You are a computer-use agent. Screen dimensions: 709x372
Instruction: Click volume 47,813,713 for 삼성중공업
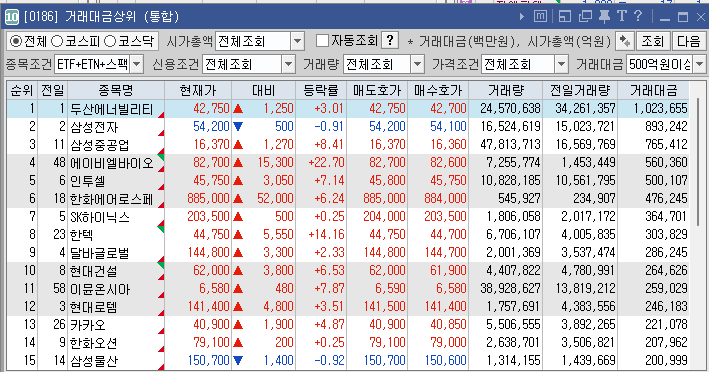pos(510,145)
